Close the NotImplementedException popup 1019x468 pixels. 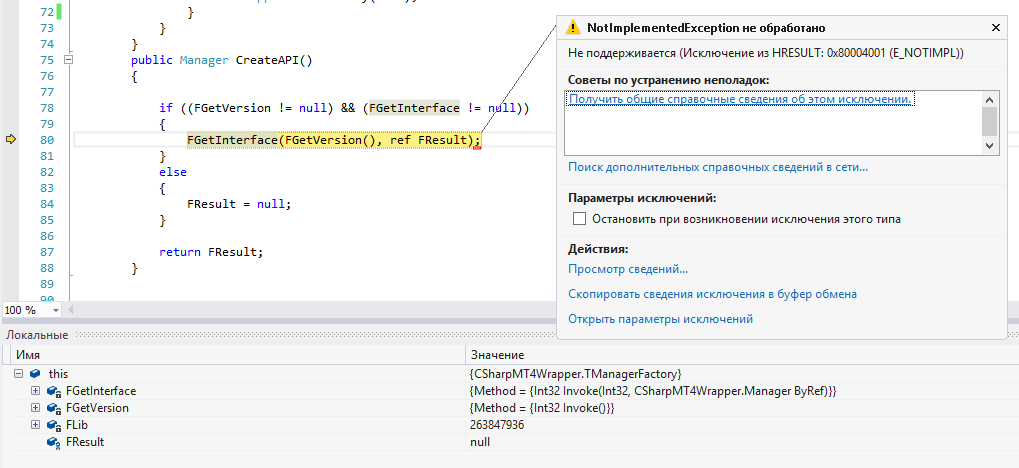(995, 28)
